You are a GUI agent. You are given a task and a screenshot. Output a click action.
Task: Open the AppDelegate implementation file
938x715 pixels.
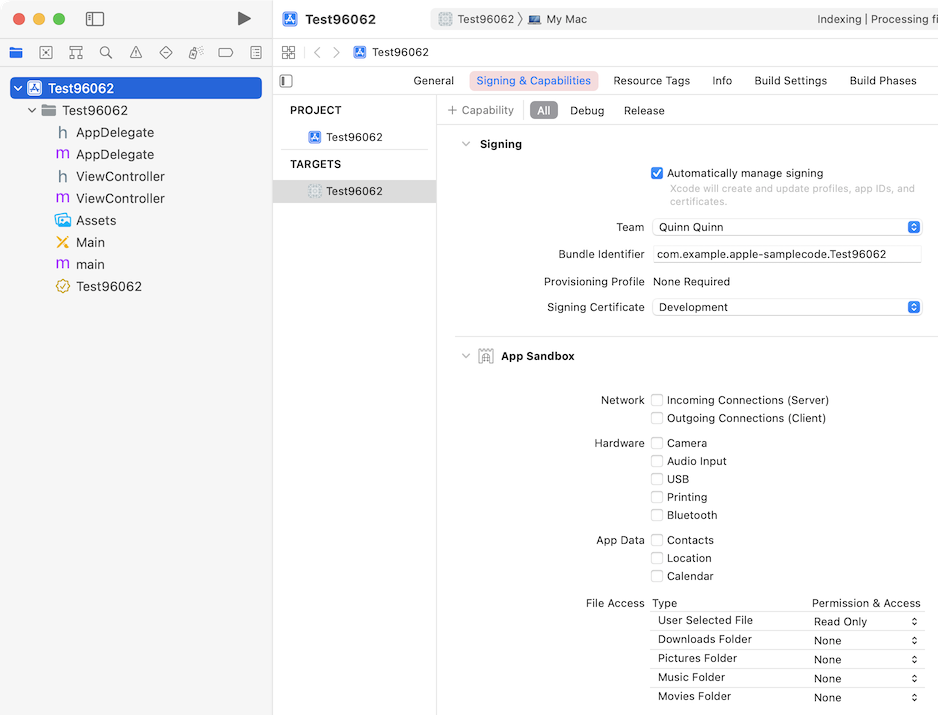[x=115, y=155]
